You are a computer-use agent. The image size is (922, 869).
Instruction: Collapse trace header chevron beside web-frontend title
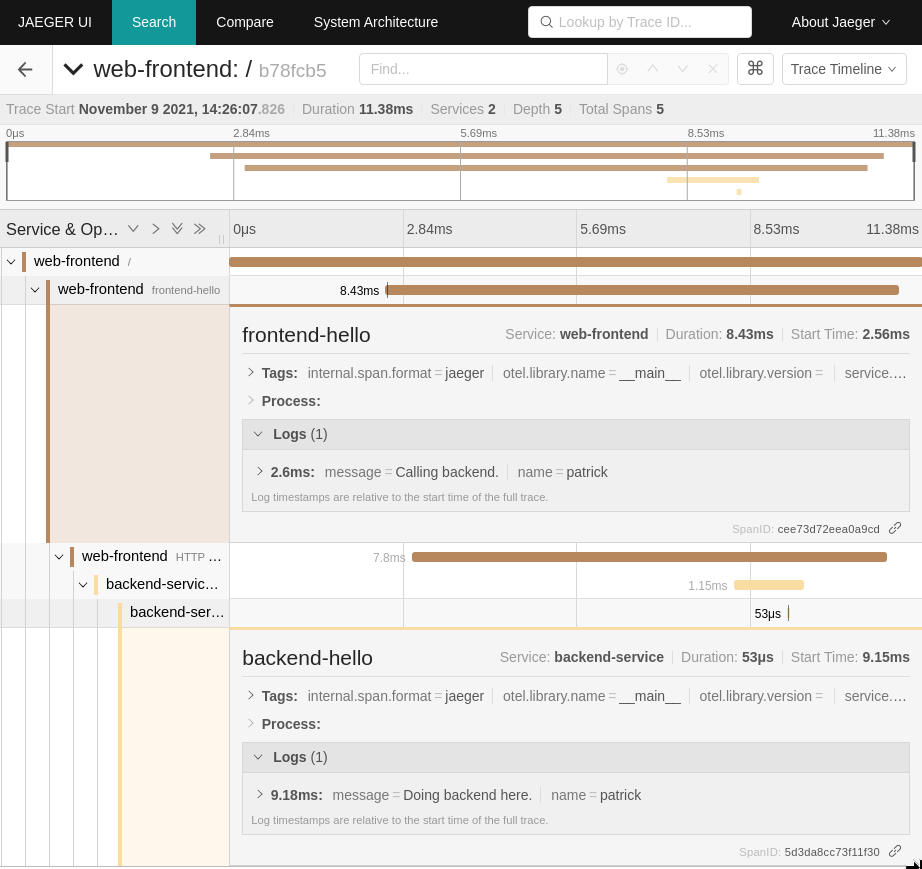(x=74, y=69)
